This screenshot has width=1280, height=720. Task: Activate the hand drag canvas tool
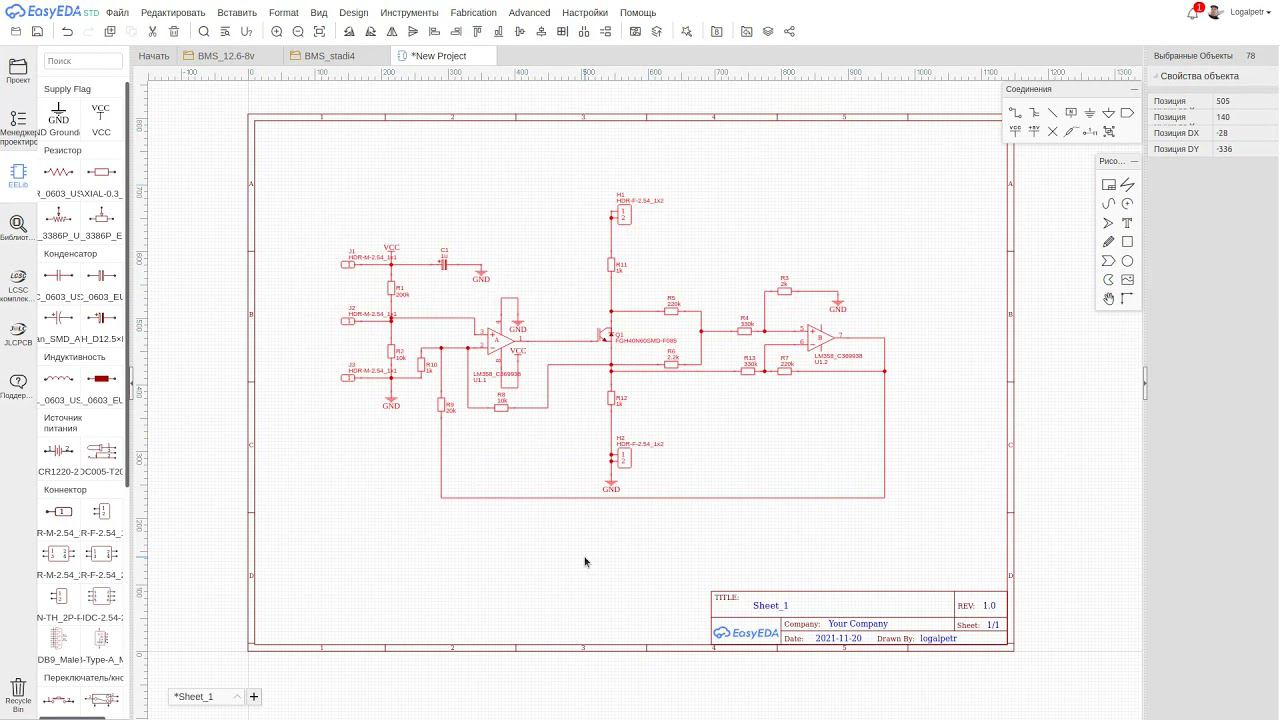(x=1108, y=299)
